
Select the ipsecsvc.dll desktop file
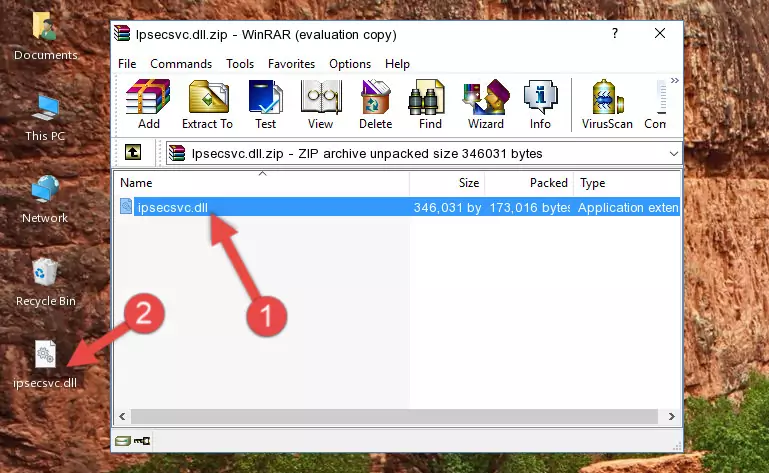click(x=45, y=365)
